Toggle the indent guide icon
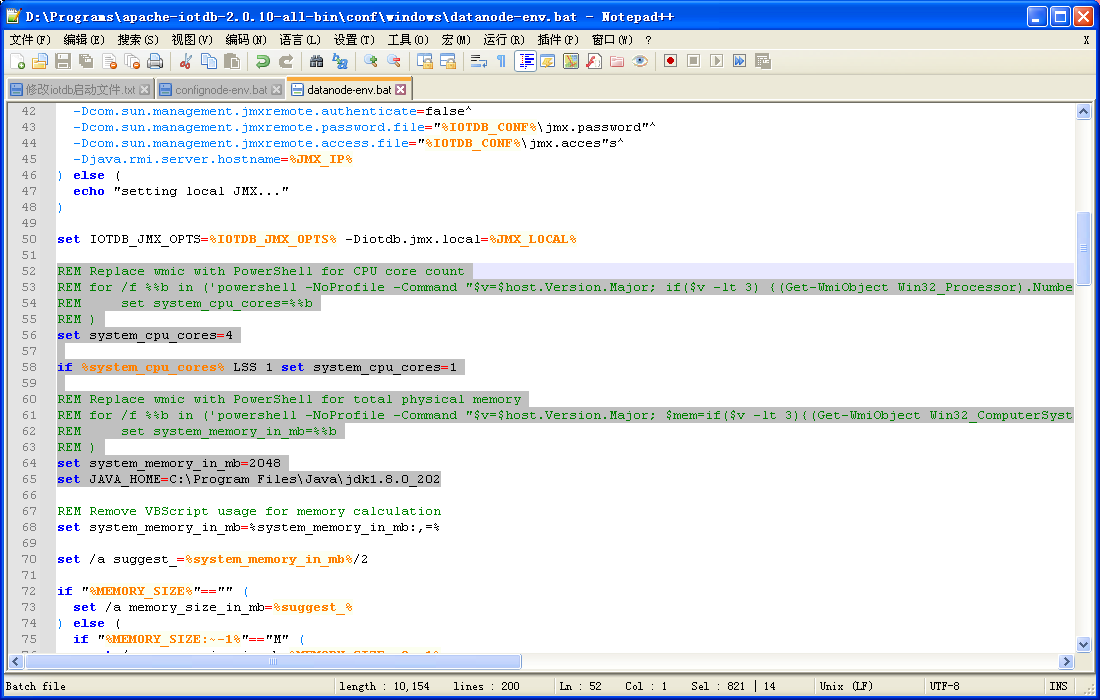The width and height of the screenshot is (1100, 700). pos(525,62)
